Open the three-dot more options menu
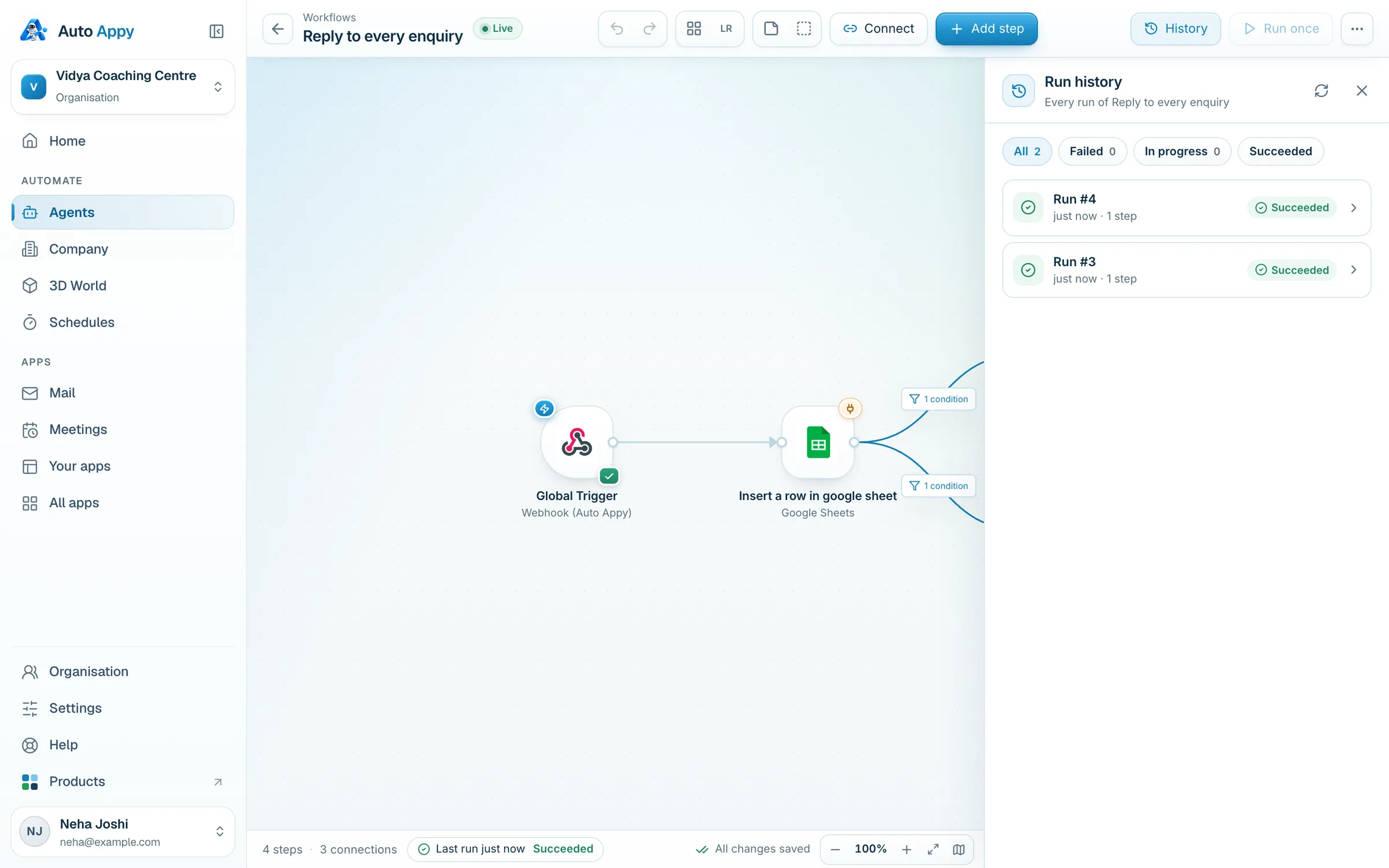Screen dimensions: 1389x868 click(1357, 28)
